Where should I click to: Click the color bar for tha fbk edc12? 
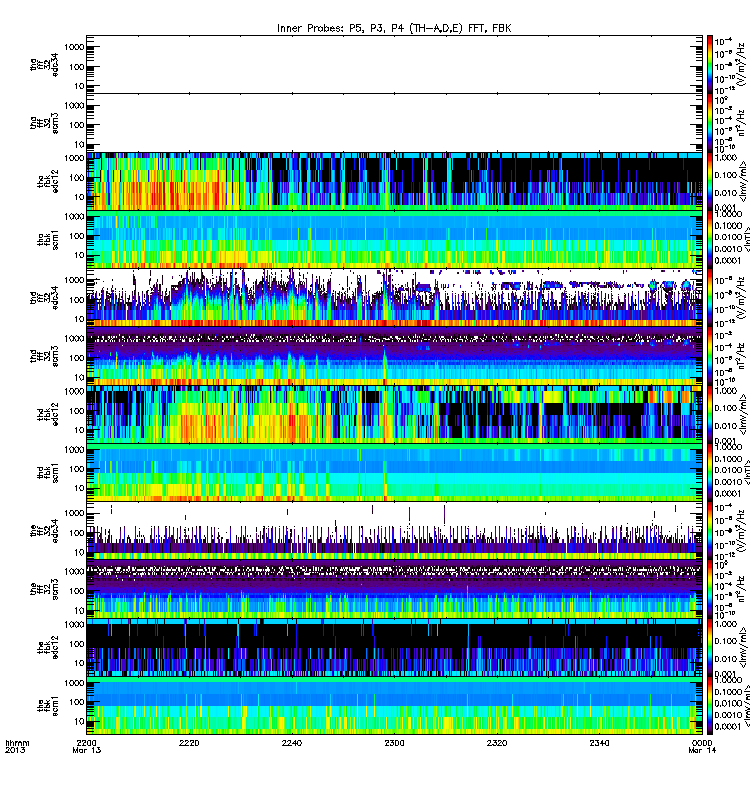pyautogui.click(x=710, y=181)
